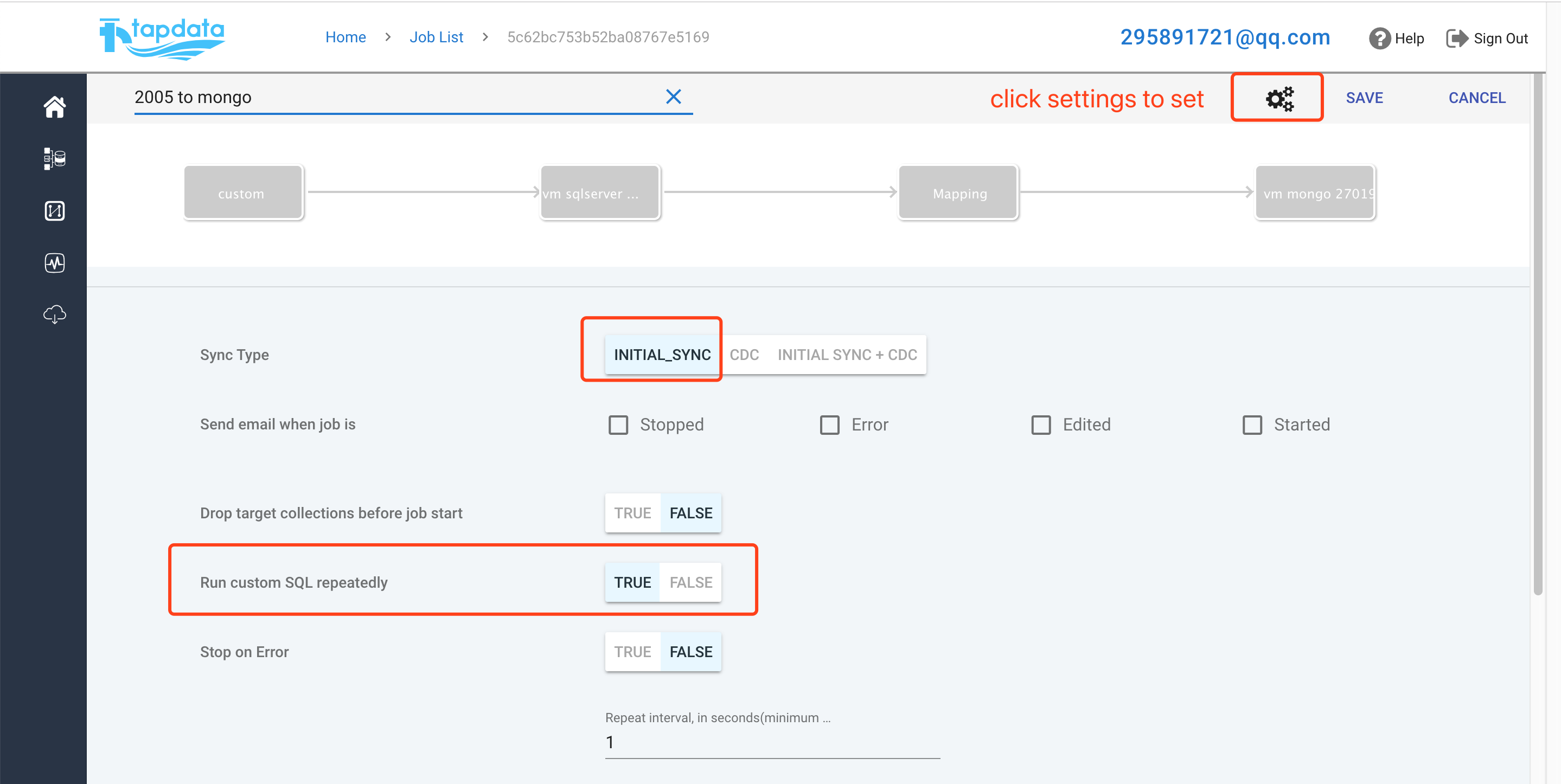Image resolution: width=1561 pixels, height=784 pixels.
Task: Select INITIAL SYNC + CDC sync type
Action: [x=847, y=355]
